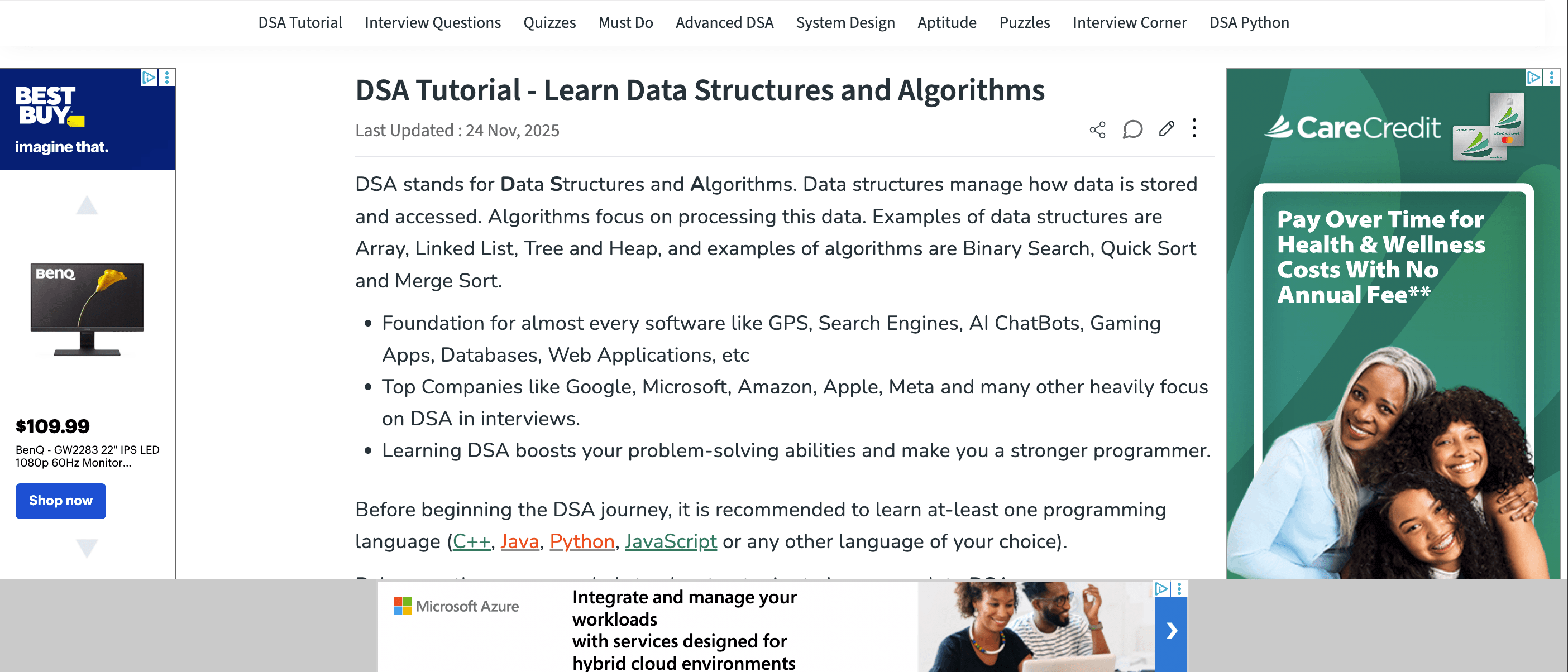Open the JavaScript hyperlink

(x=670, y=541)
